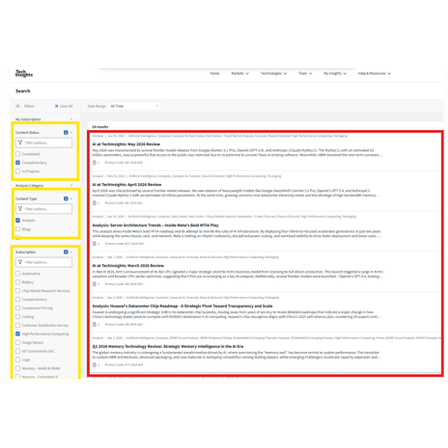Image resolution: width=448 pixels, height=448 pixels.
Task: Open the Help & Resources menu
Action: tap(374, 73)
